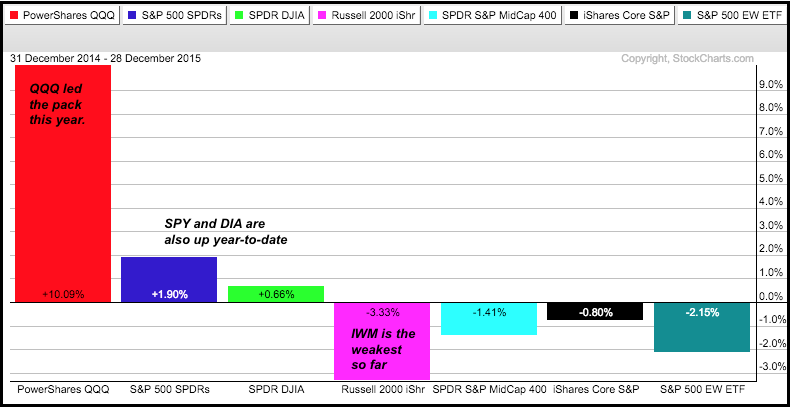790x407 pixels.
Task: Click the blue S&P 500 SPDRs bar
Action: (x=169, y=280)
